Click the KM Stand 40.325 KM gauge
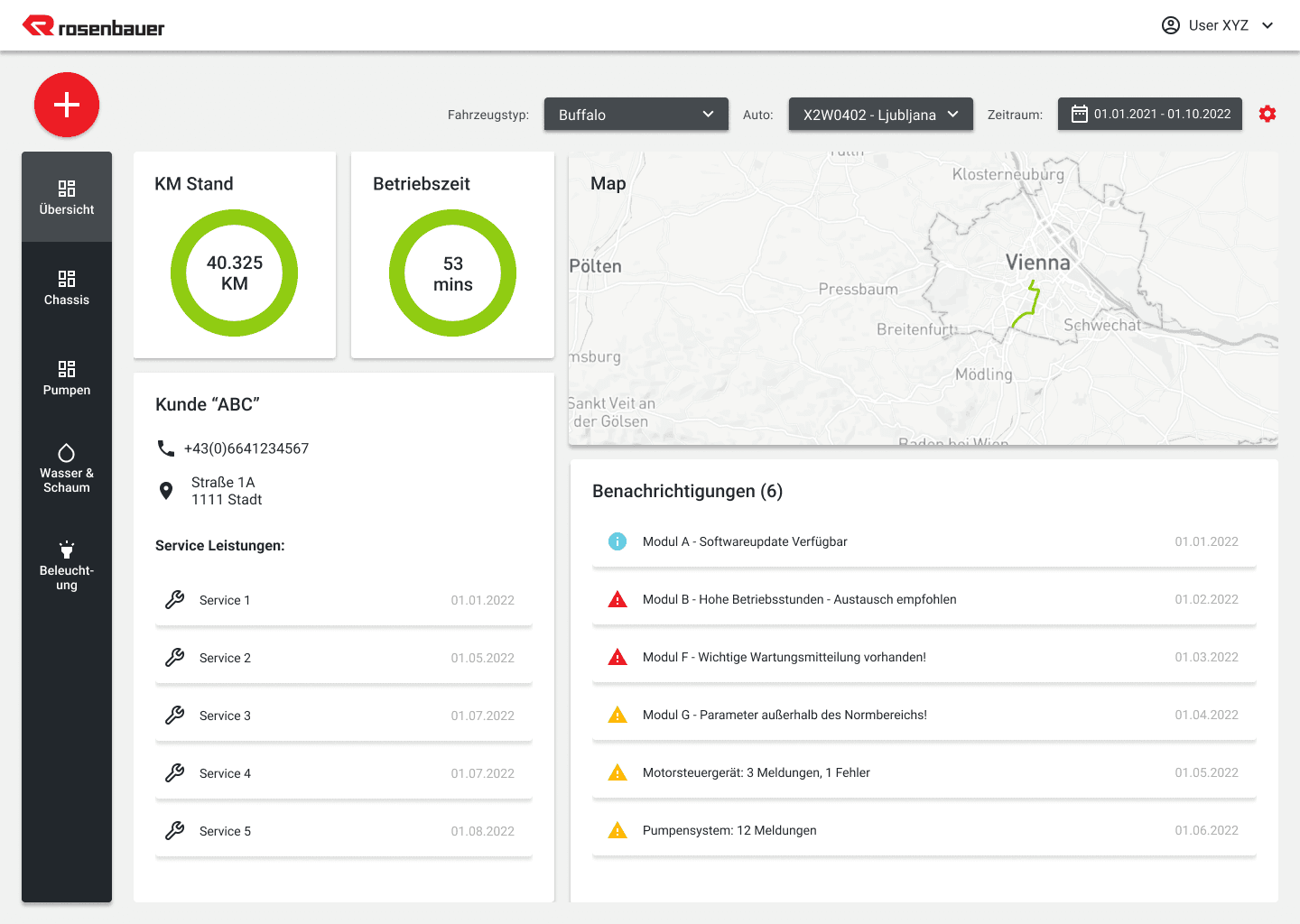Screen dimensions: 1300x924 pyautogui.click(x=235, y=273)
